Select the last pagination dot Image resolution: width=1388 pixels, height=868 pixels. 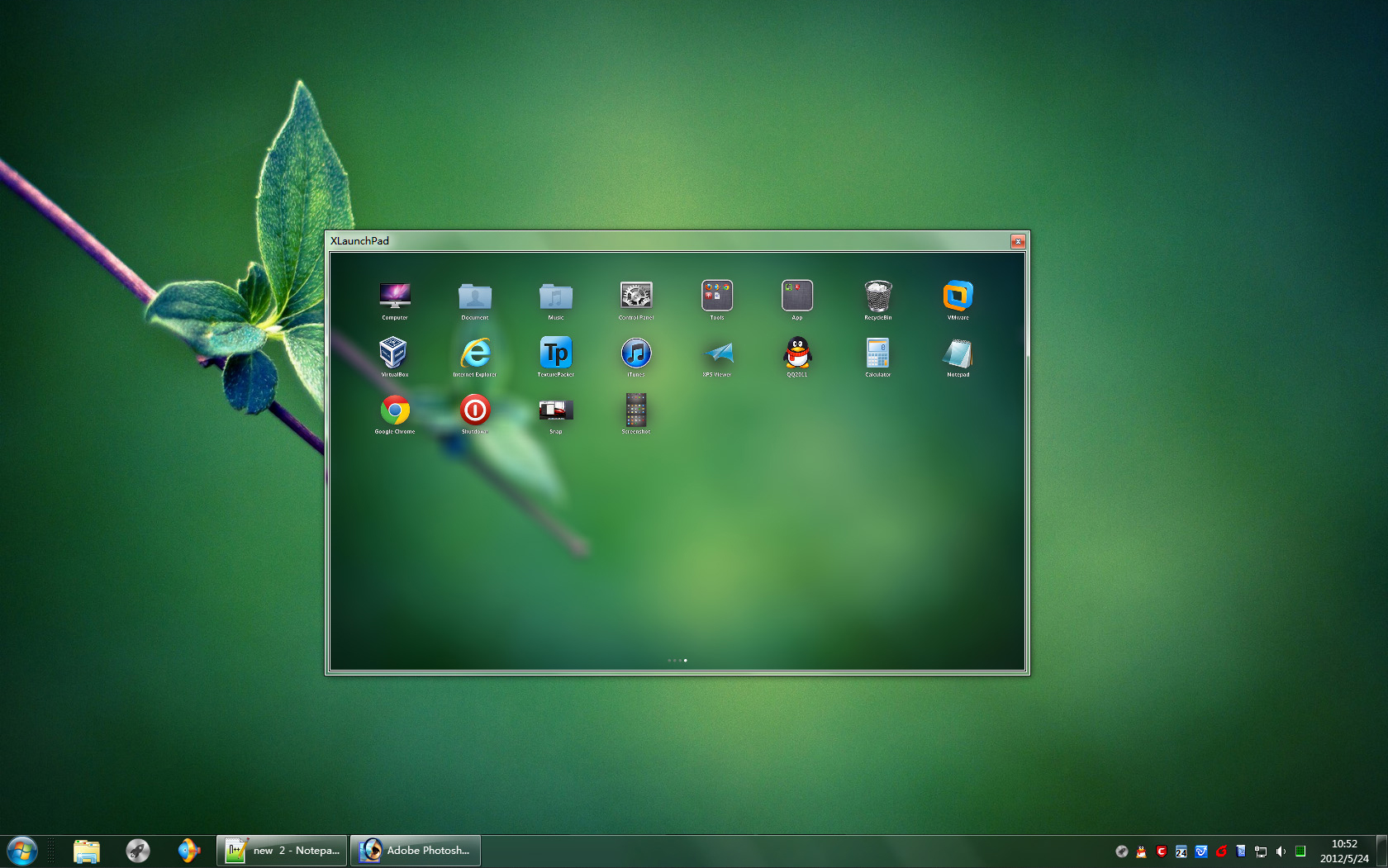pyautogui.click(x=685, y=660)
